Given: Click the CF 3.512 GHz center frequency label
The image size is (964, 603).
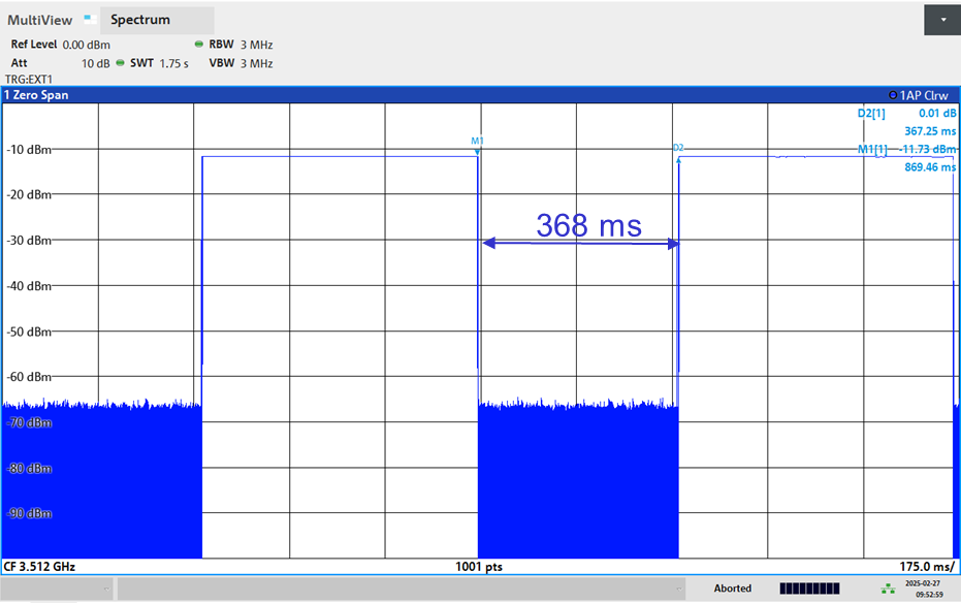Looking at the screenshot, I should pyautogui.click(x=40, y=566).
